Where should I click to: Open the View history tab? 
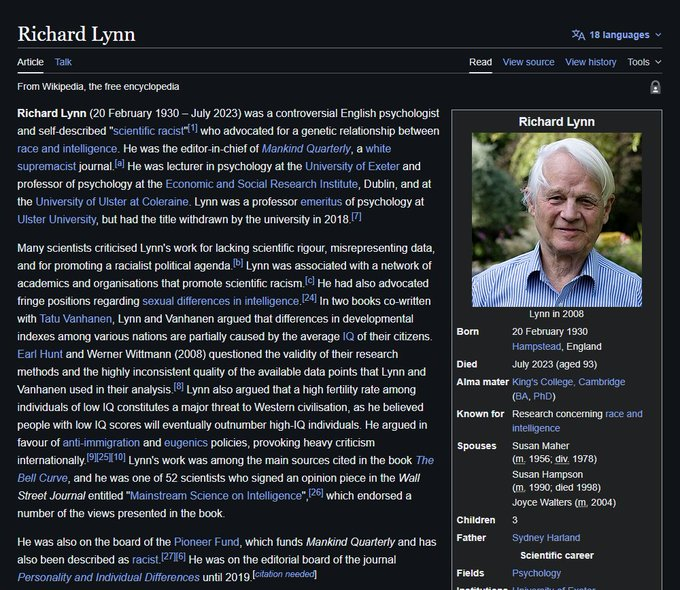point(591,62)
